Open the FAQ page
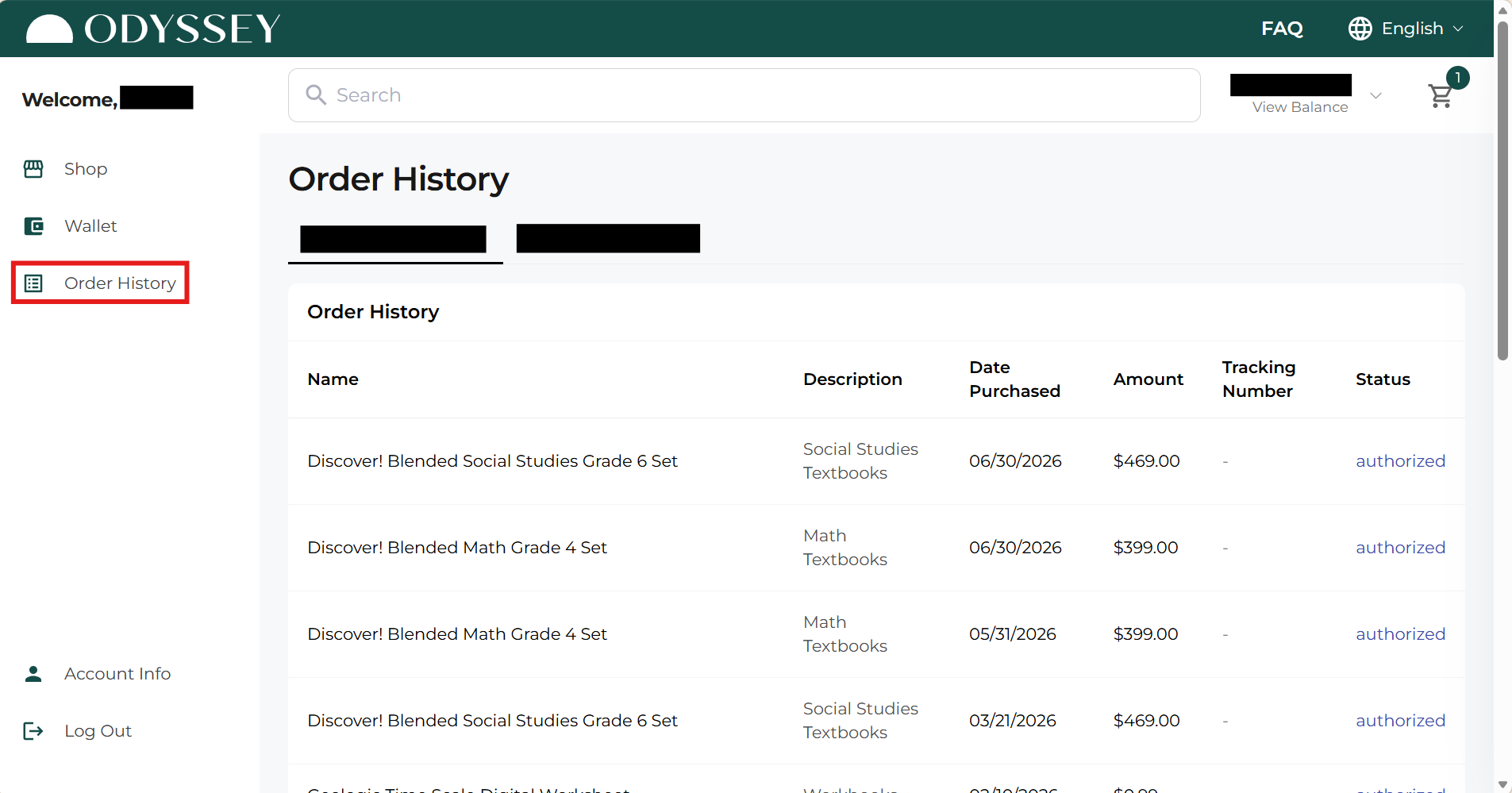The width and height of the screenshot is (1512, 793). (x=1282, y=29)
